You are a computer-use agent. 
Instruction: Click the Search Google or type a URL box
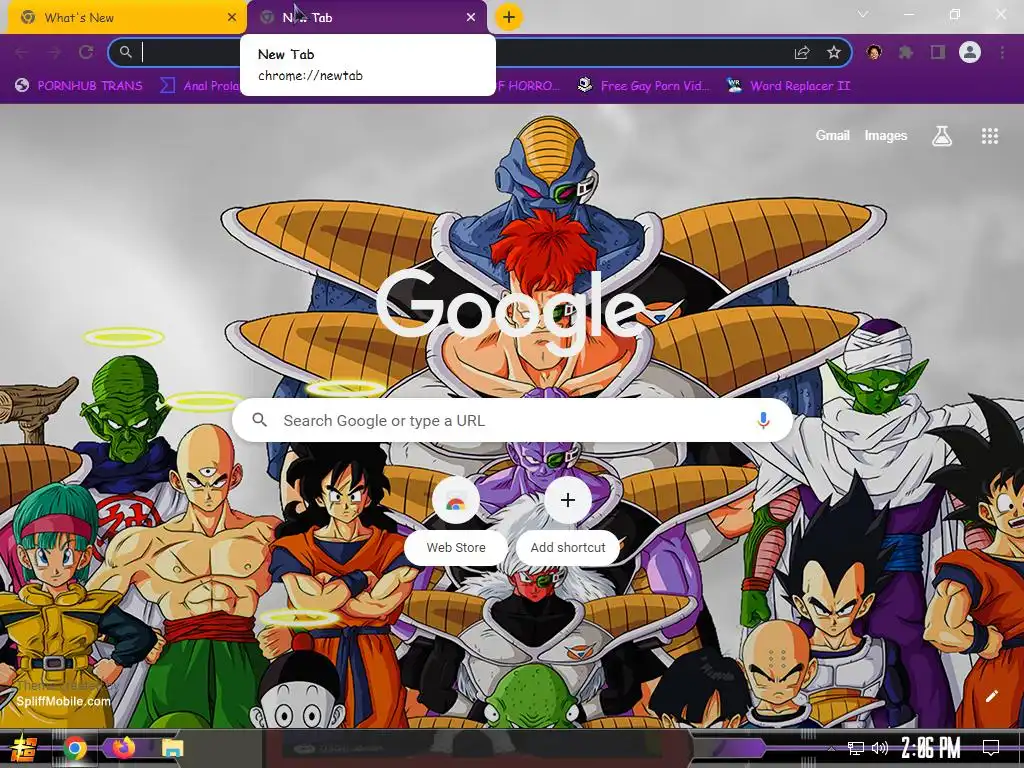click(513, 420)
